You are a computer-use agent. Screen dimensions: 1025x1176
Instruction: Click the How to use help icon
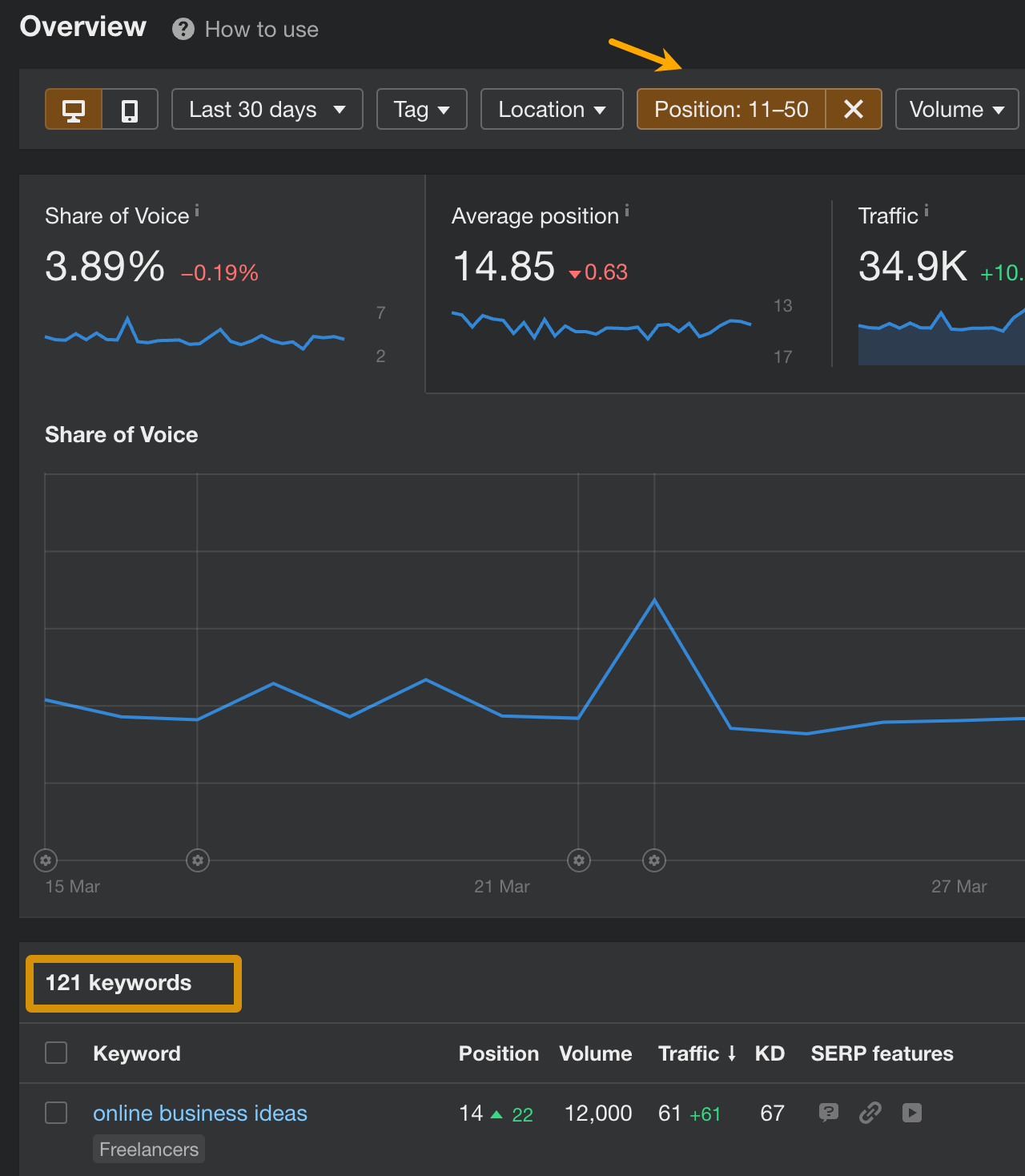point(183,29)
